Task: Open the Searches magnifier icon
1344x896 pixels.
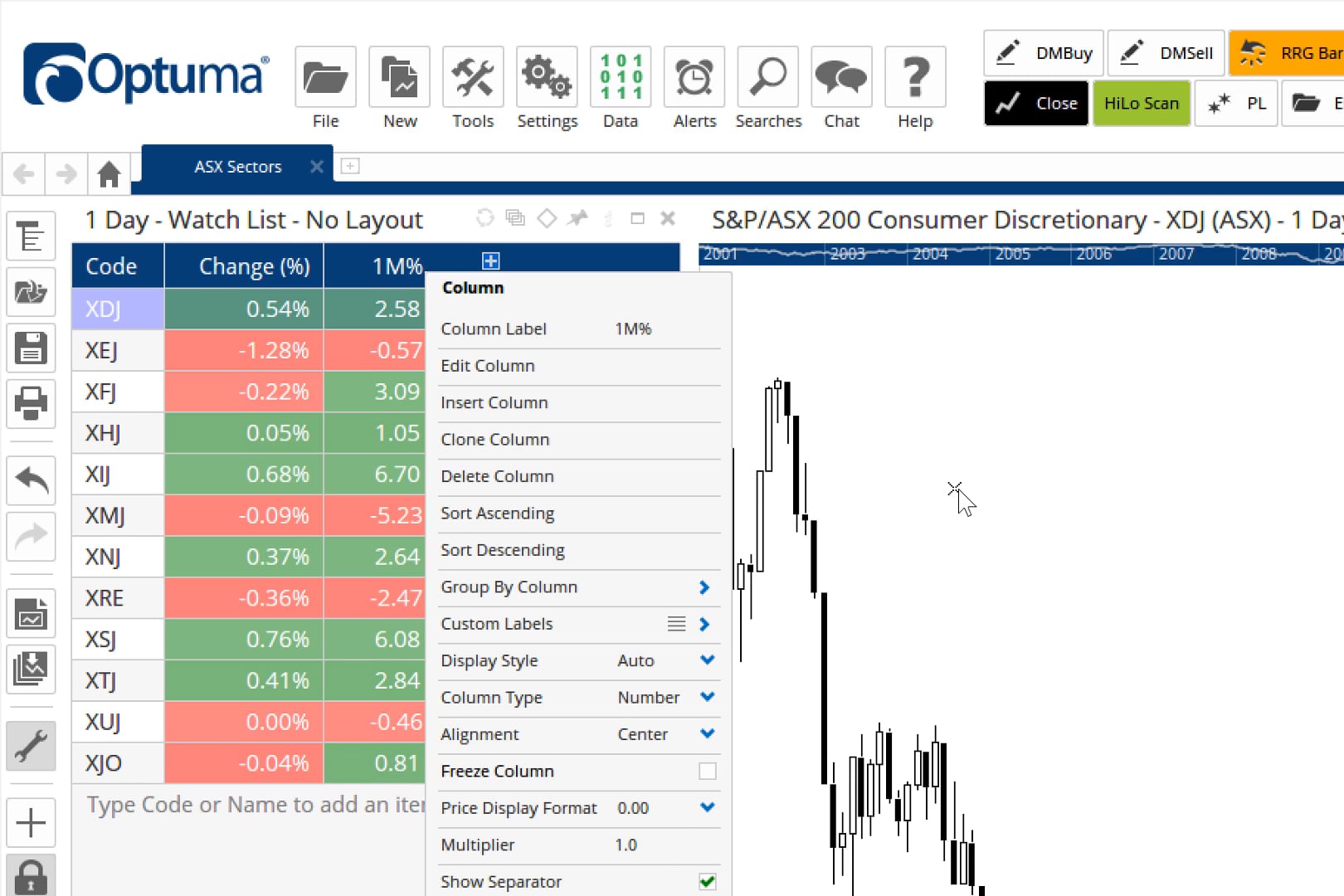Action: (768, 77)
